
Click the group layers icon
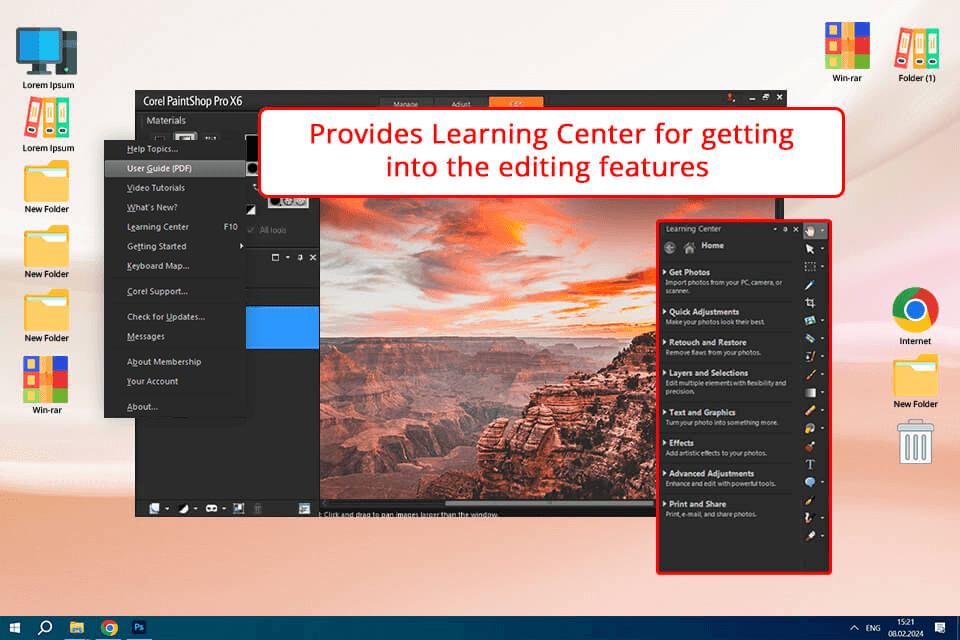coord(239,508)
